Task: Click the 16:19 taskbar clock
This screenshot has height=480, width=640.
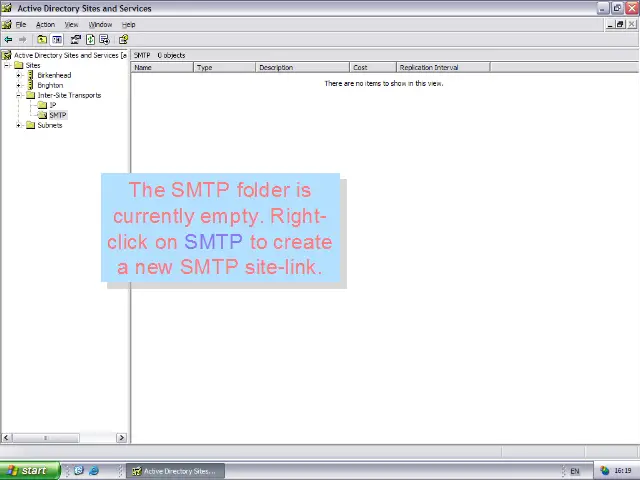Action: click(623, 471)
